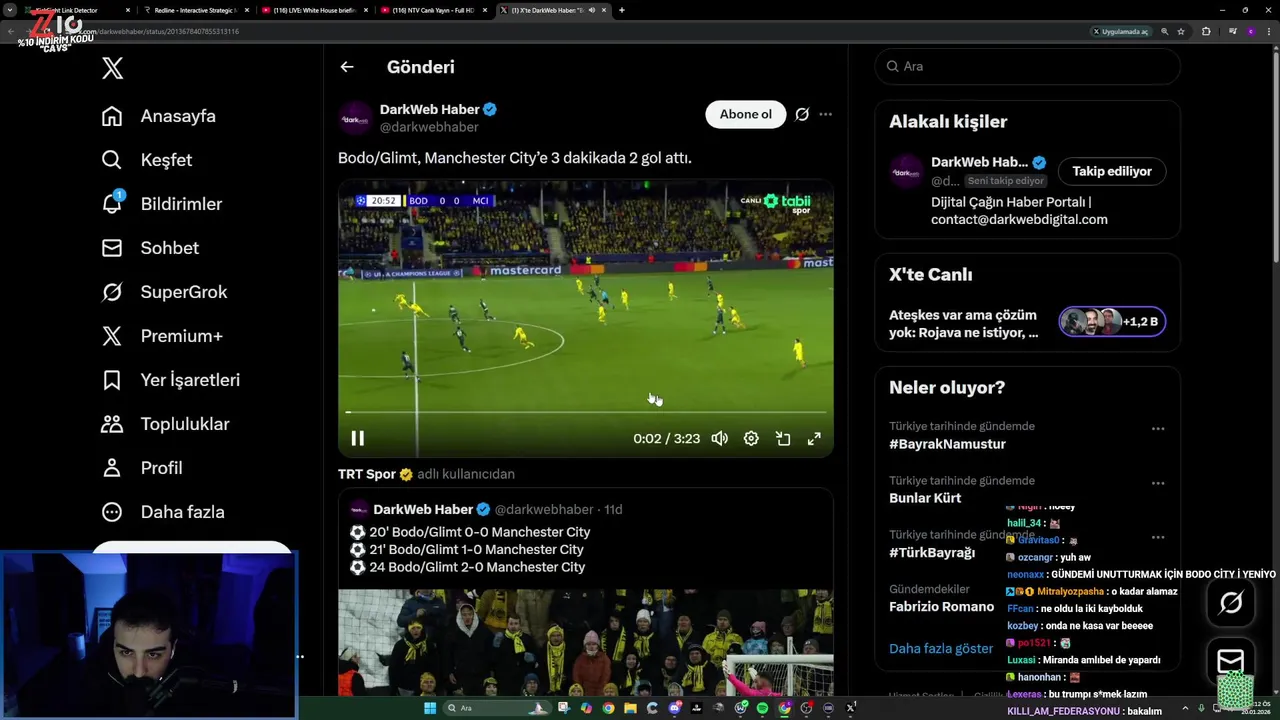This screenshot has height=720, width=1280.
Task: Open Sohbet messages
Action: point(150,248)
